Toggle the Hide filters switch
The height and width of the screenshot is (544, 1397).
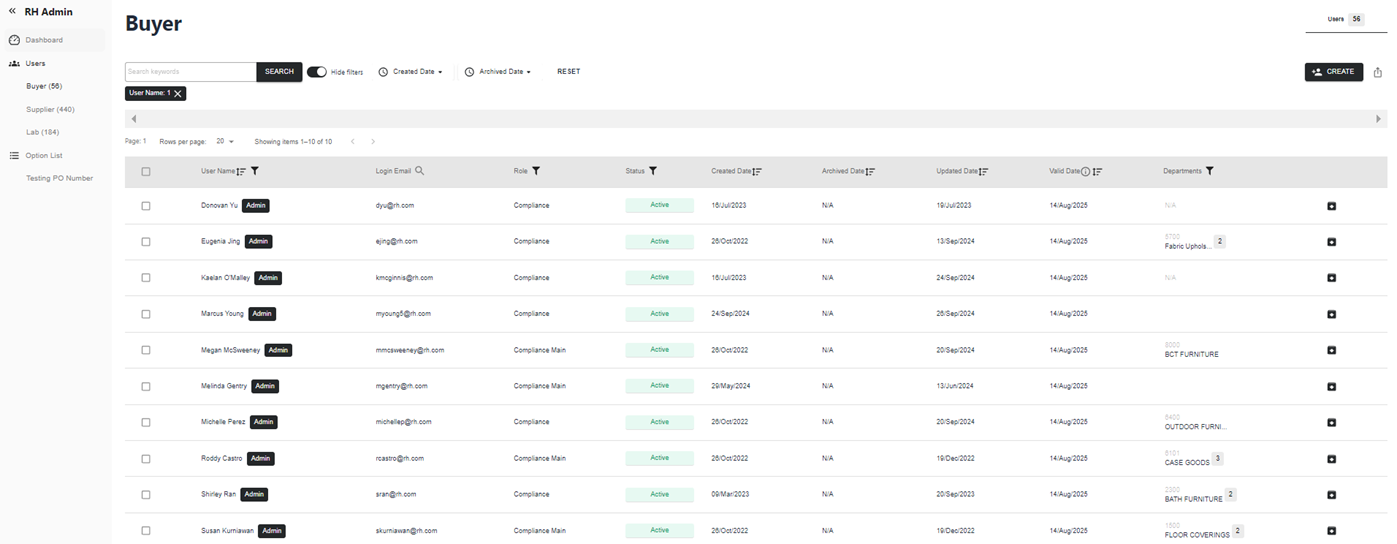316,72
